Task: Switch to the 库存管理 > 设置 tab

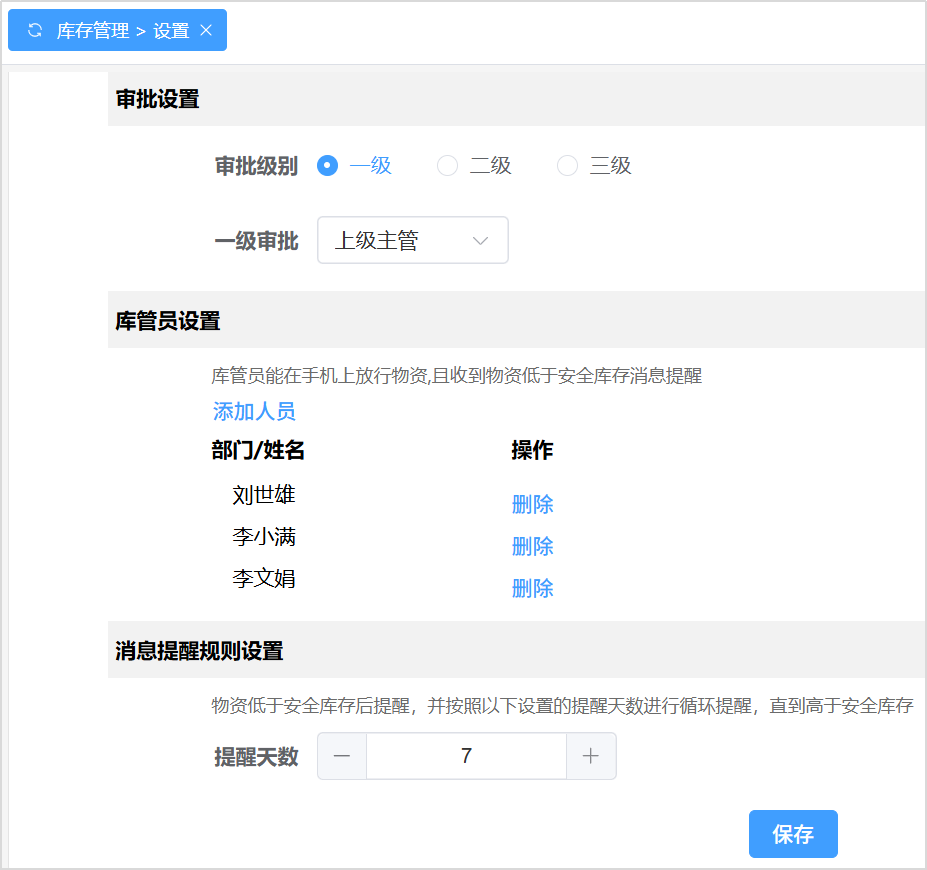Action: pyautogui.click(x=122, y=30)
